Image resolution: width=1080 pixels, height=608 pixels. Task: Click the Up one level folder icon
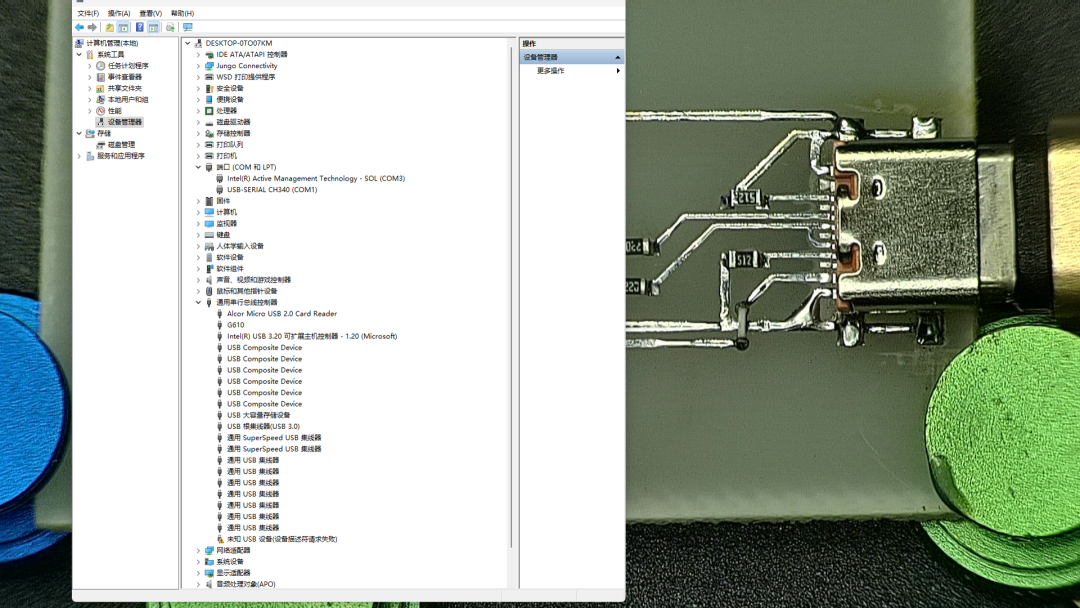pyautogui.click(x=110, y=28)
